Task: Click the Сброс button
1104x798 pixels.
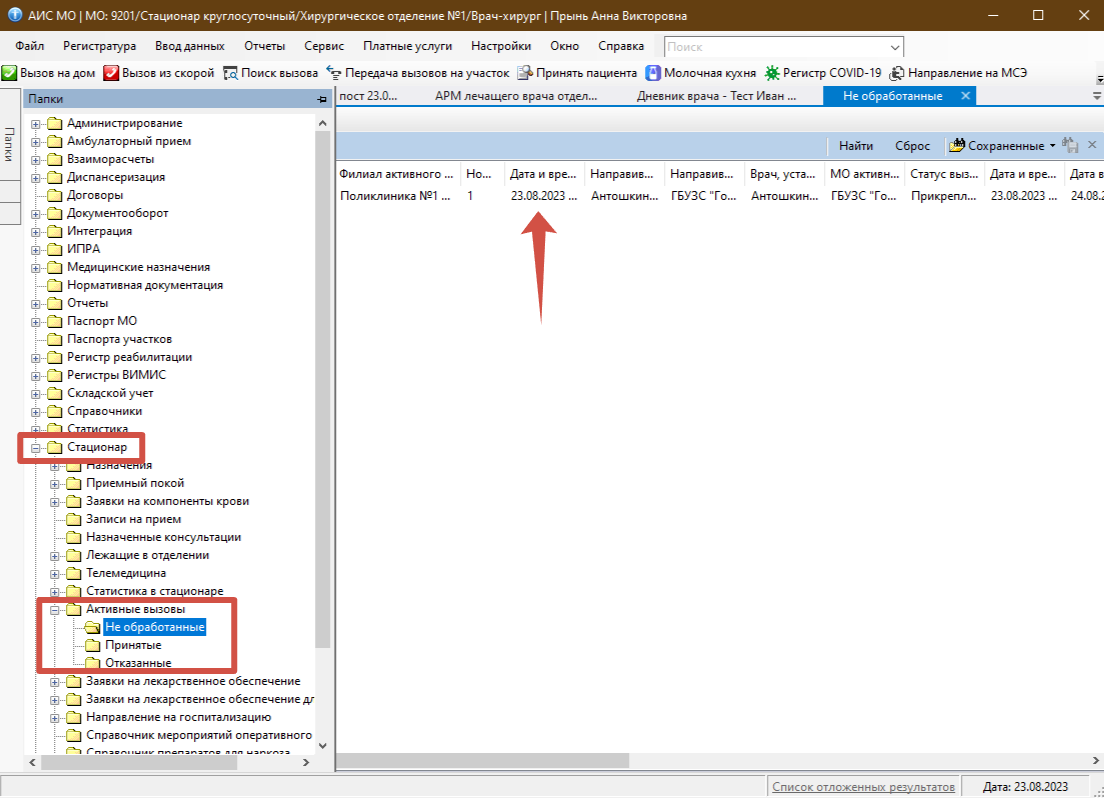Action: [x=912, y=146]
